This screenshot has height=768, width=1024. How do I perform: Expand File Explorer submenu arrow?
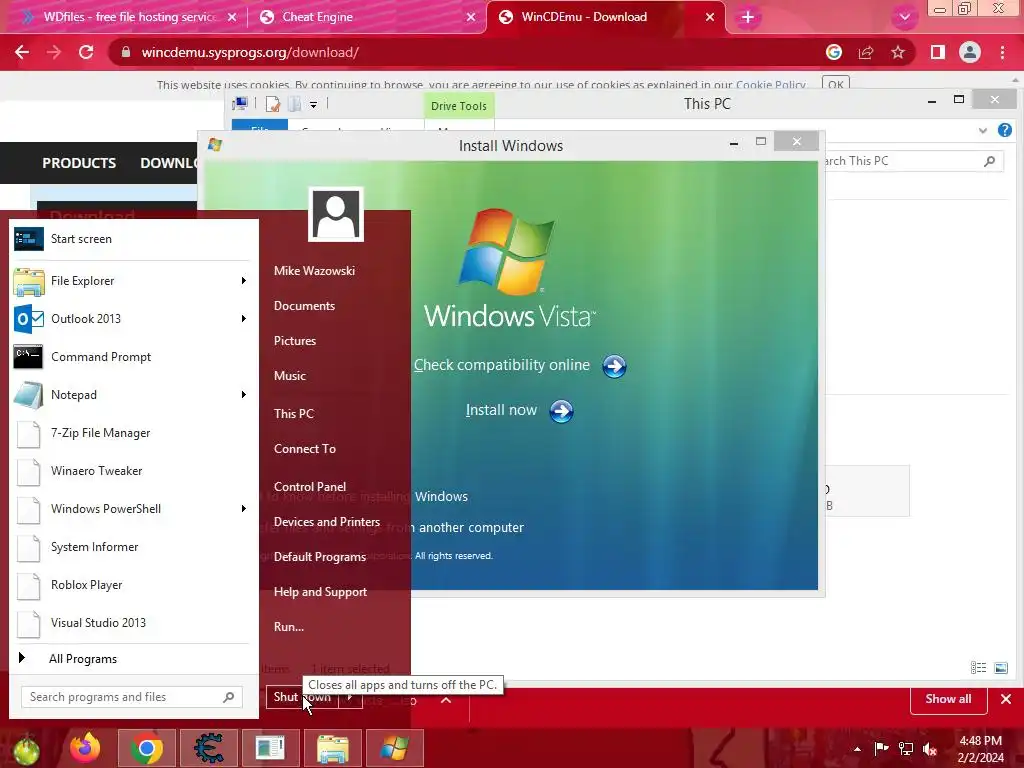(x=244, y=281)
